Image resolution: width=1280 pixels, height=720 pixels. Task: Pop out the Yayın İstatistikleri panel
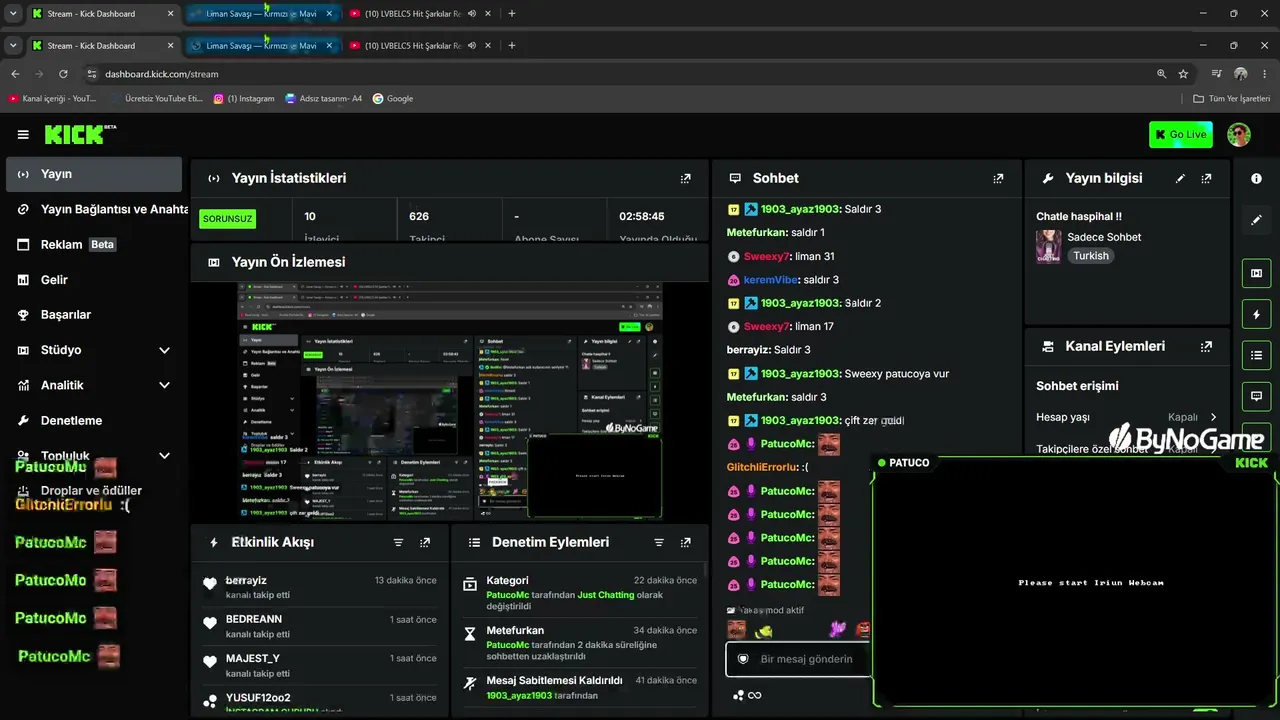point(685,179)
